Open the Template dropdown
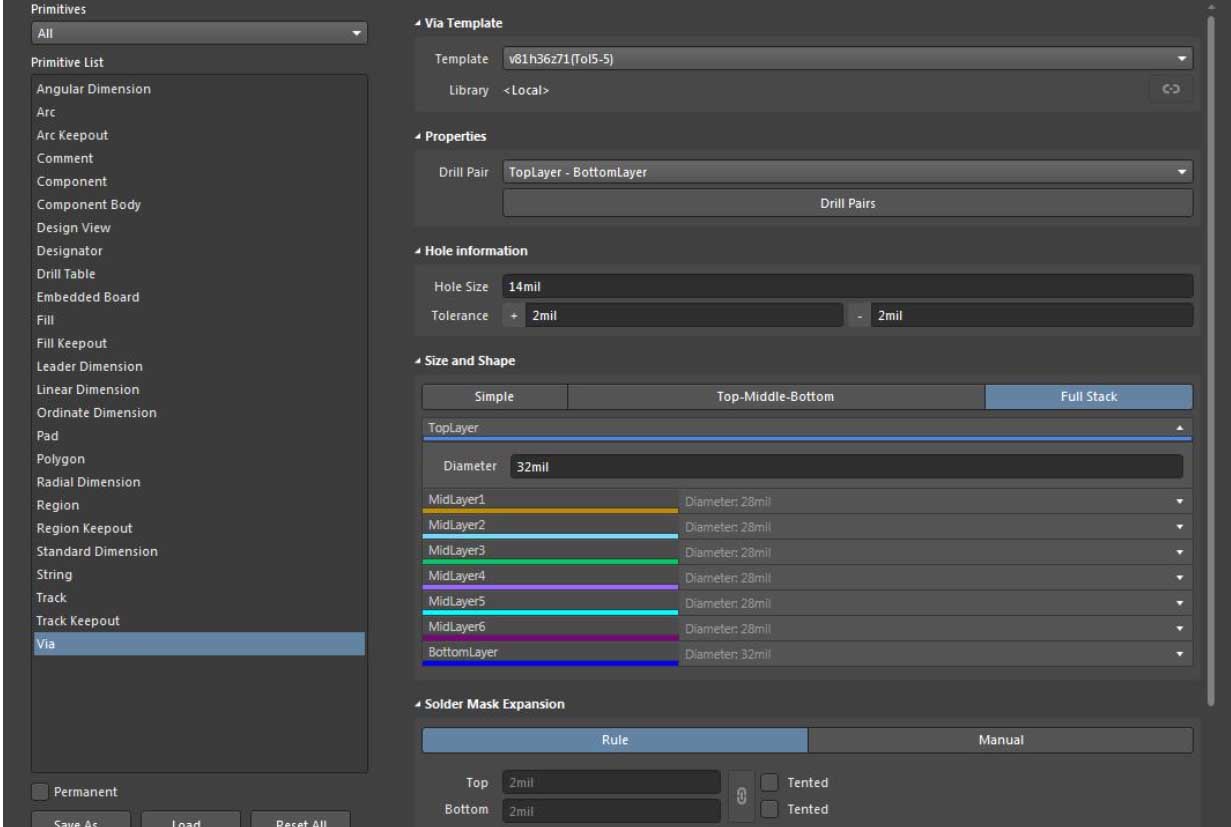Viewport: 1231px width, 827px height. 1181,59
